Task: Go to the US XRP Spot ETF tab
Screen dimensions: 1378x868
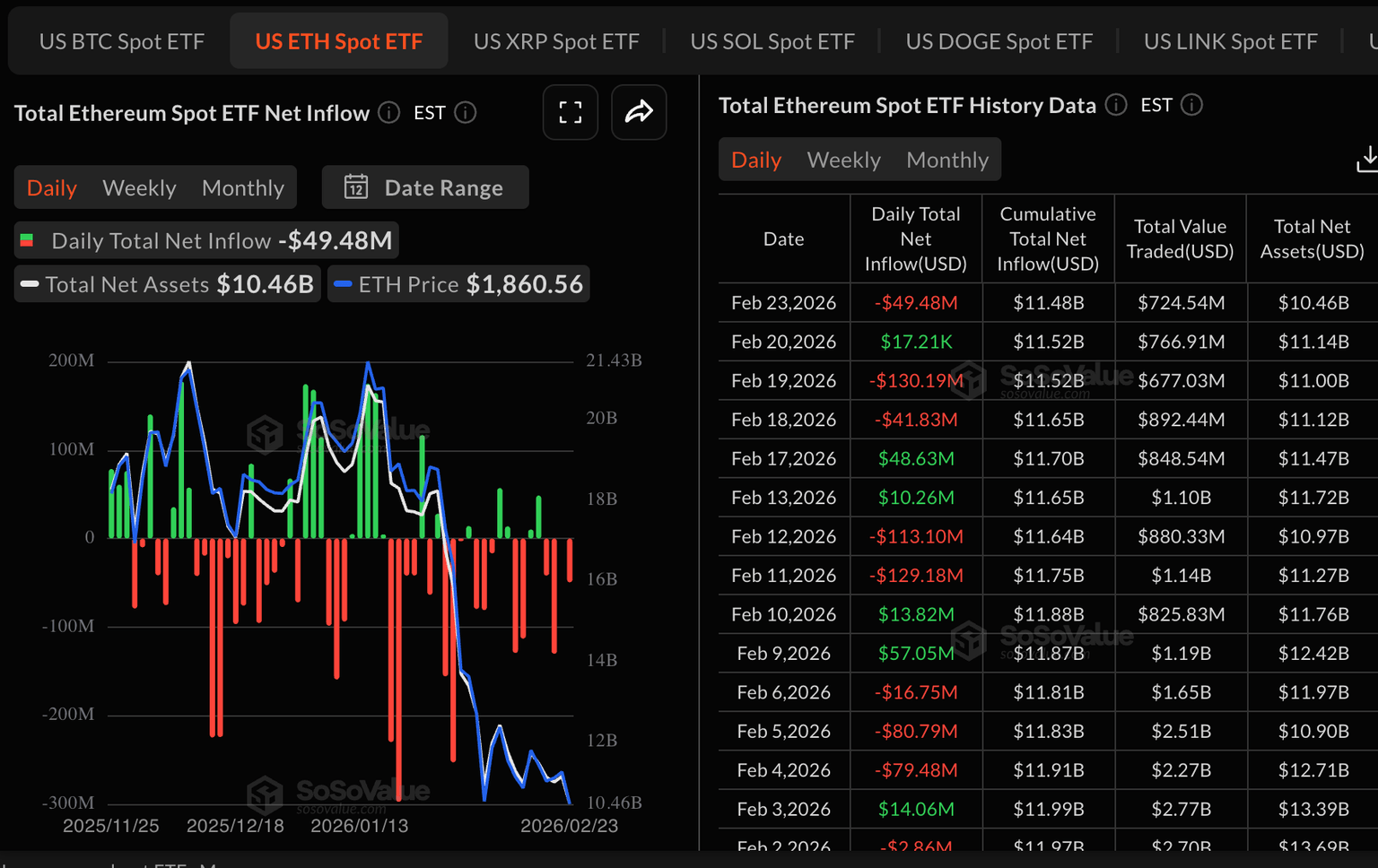Action: click(x=556, y=41)
